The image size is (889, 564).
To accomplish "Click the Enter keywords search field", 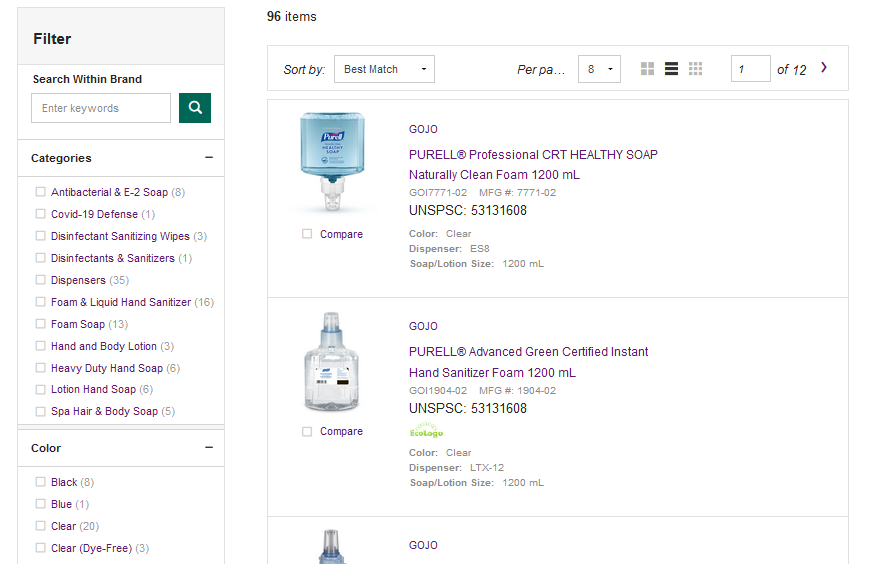I will click(101, 108).
